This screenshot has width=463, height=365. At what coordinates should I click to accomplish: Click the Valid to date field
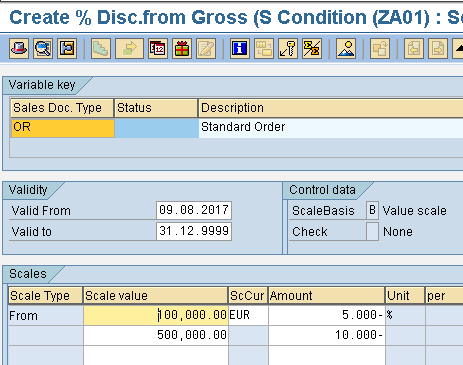coord(194,231)
